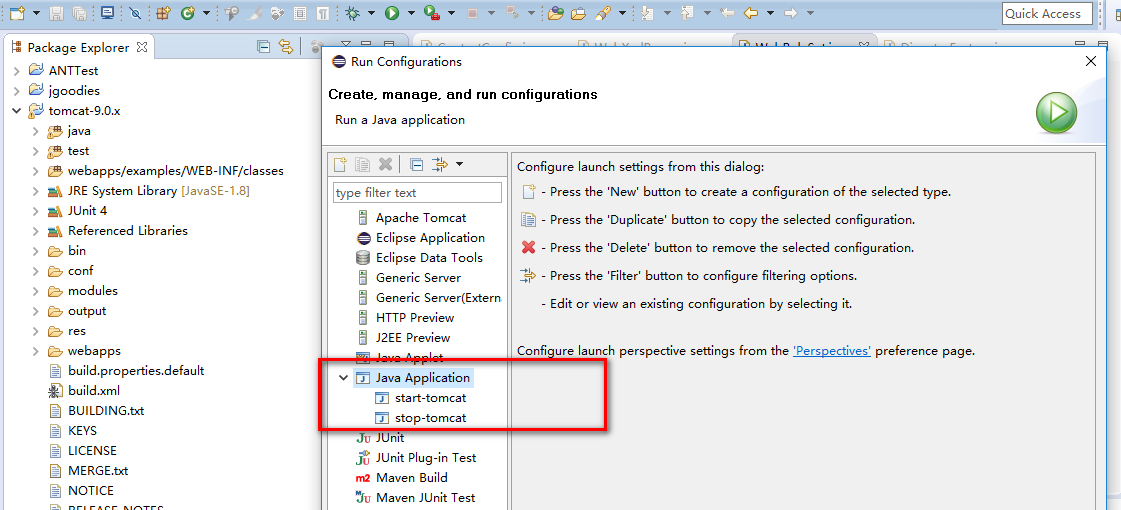Click the monitor-shaped console icon in toolbar
1121x510 pixels.
[x=107, y=12]
